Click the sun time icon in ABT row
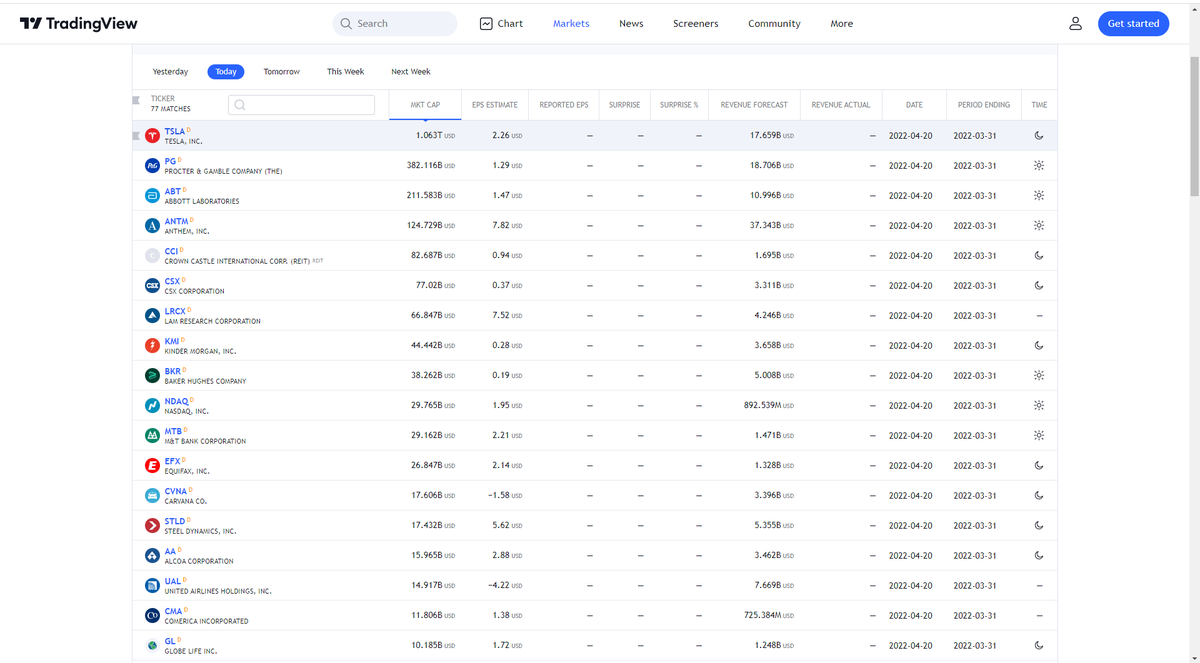Screen dimensions: 1200x663 click(1039, 195)
